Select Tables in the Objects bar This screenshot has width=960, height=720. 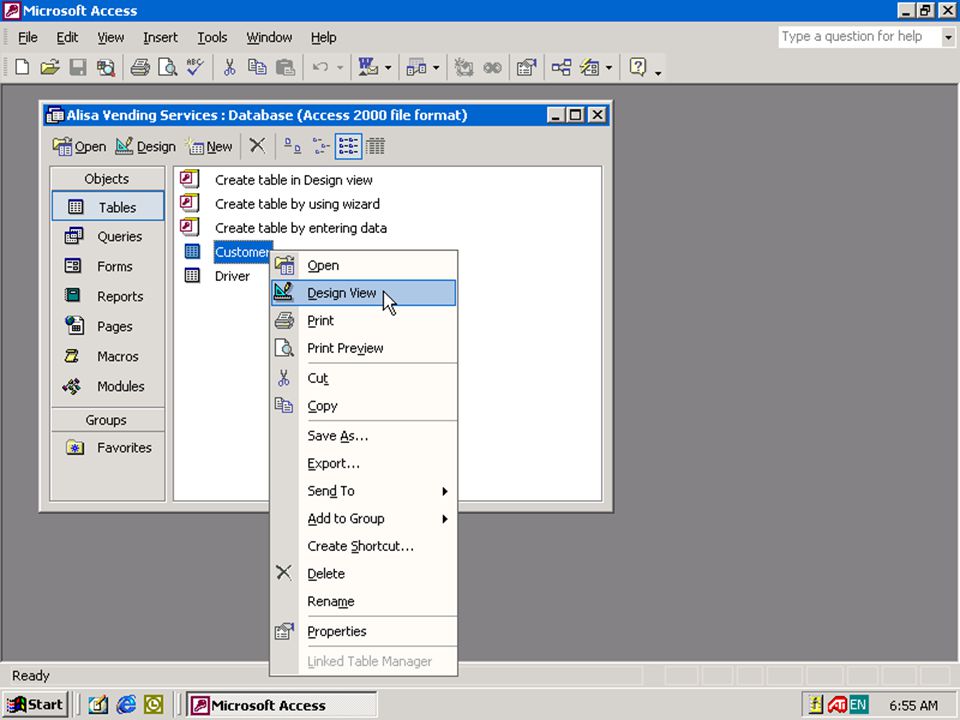[108, 206]
